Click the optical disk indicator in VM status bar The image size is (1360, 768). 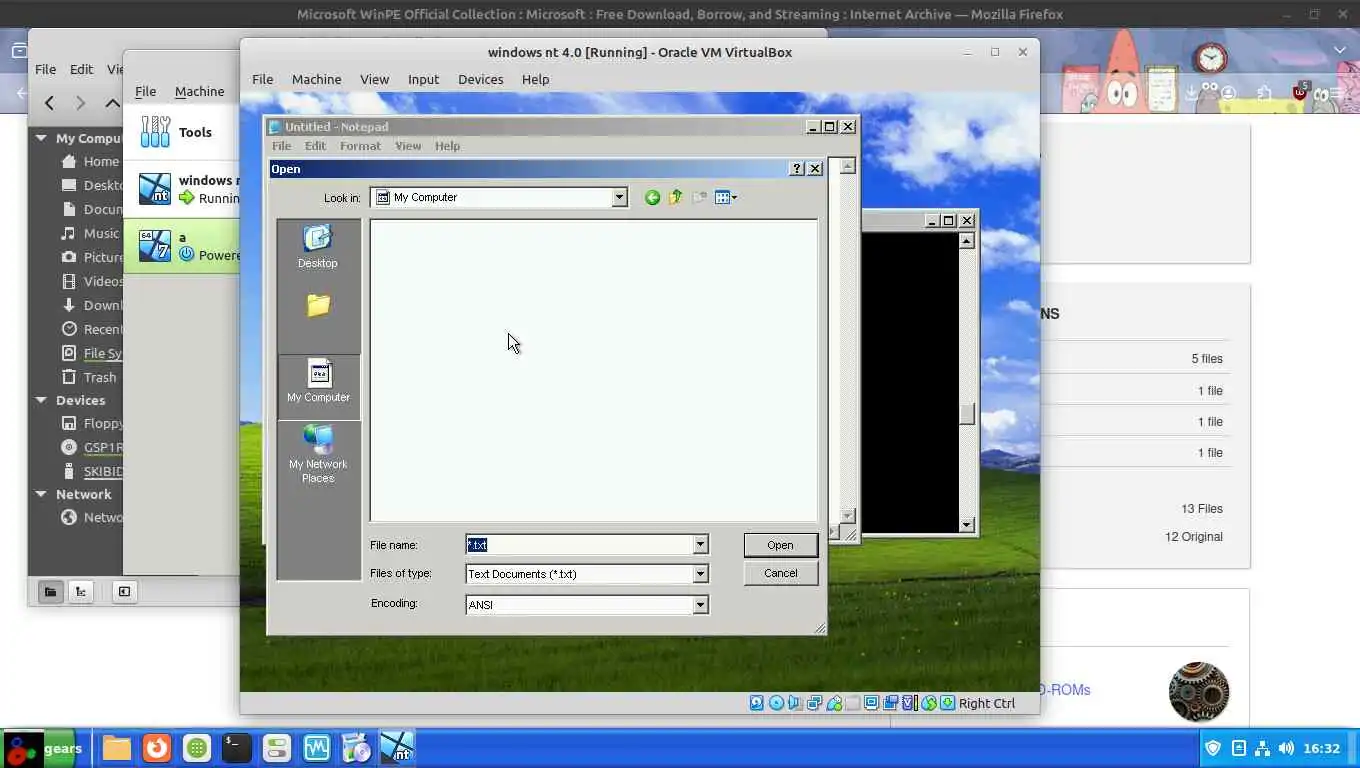point(776,703)
